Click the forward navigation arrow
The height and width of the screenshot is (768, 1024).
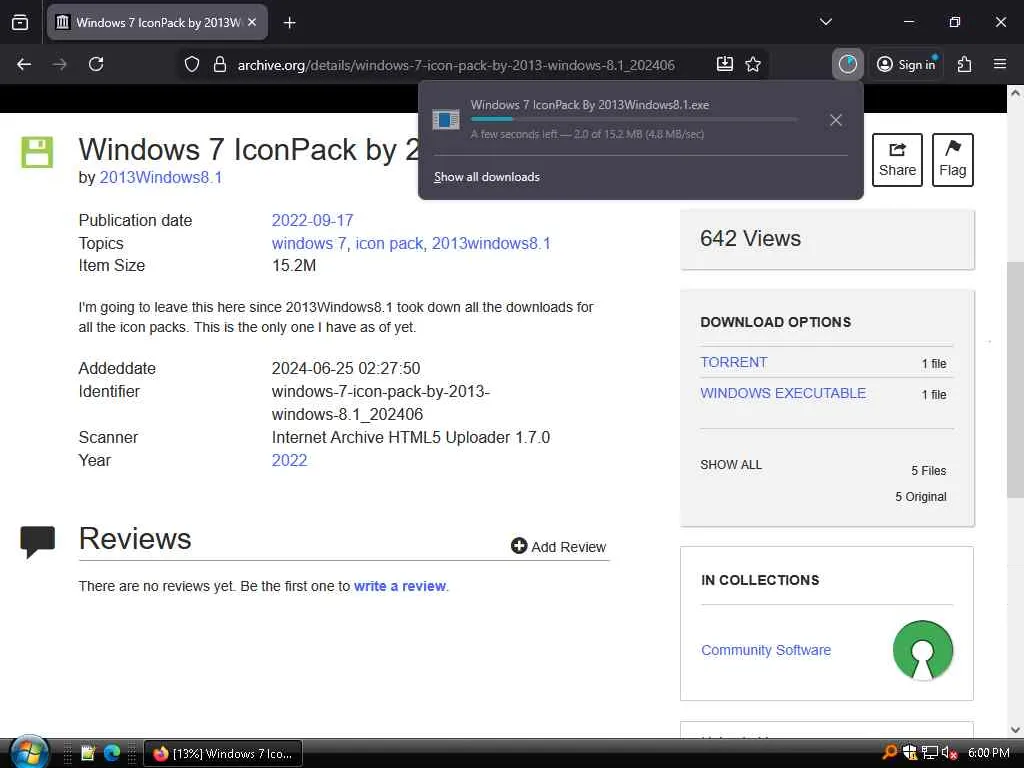click(59, 64)
